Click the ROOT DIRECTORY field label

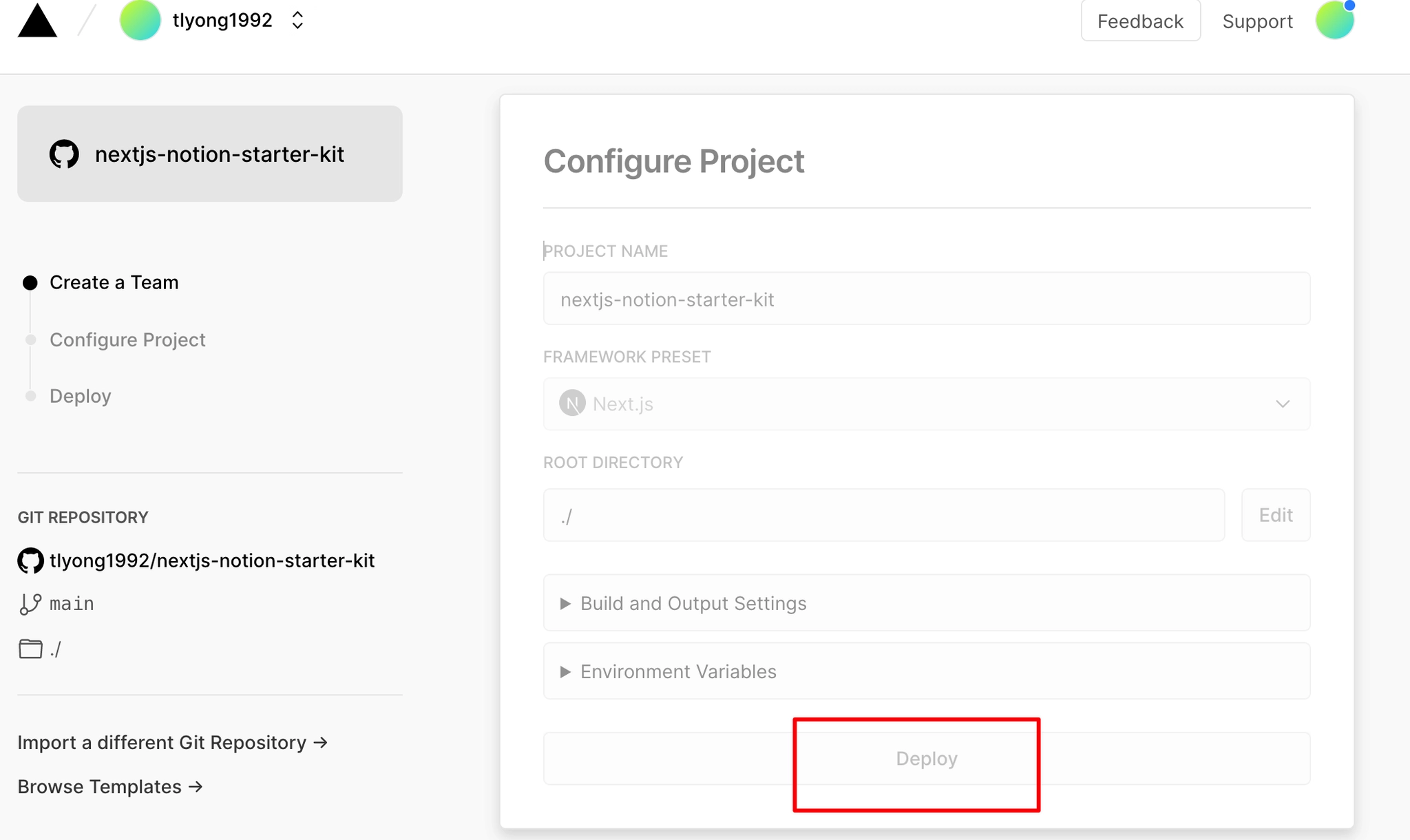613,463
